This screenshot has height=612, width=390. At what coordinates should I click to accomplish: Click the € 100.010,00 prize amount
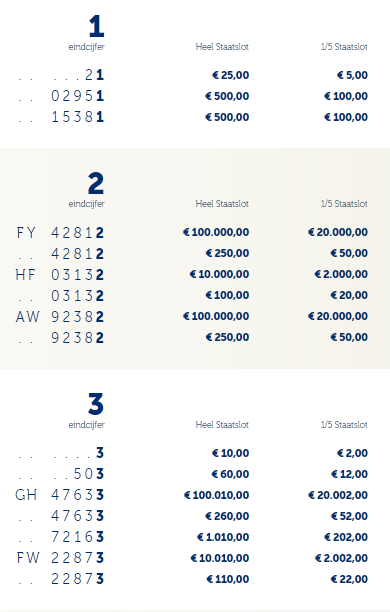point(216,495)
